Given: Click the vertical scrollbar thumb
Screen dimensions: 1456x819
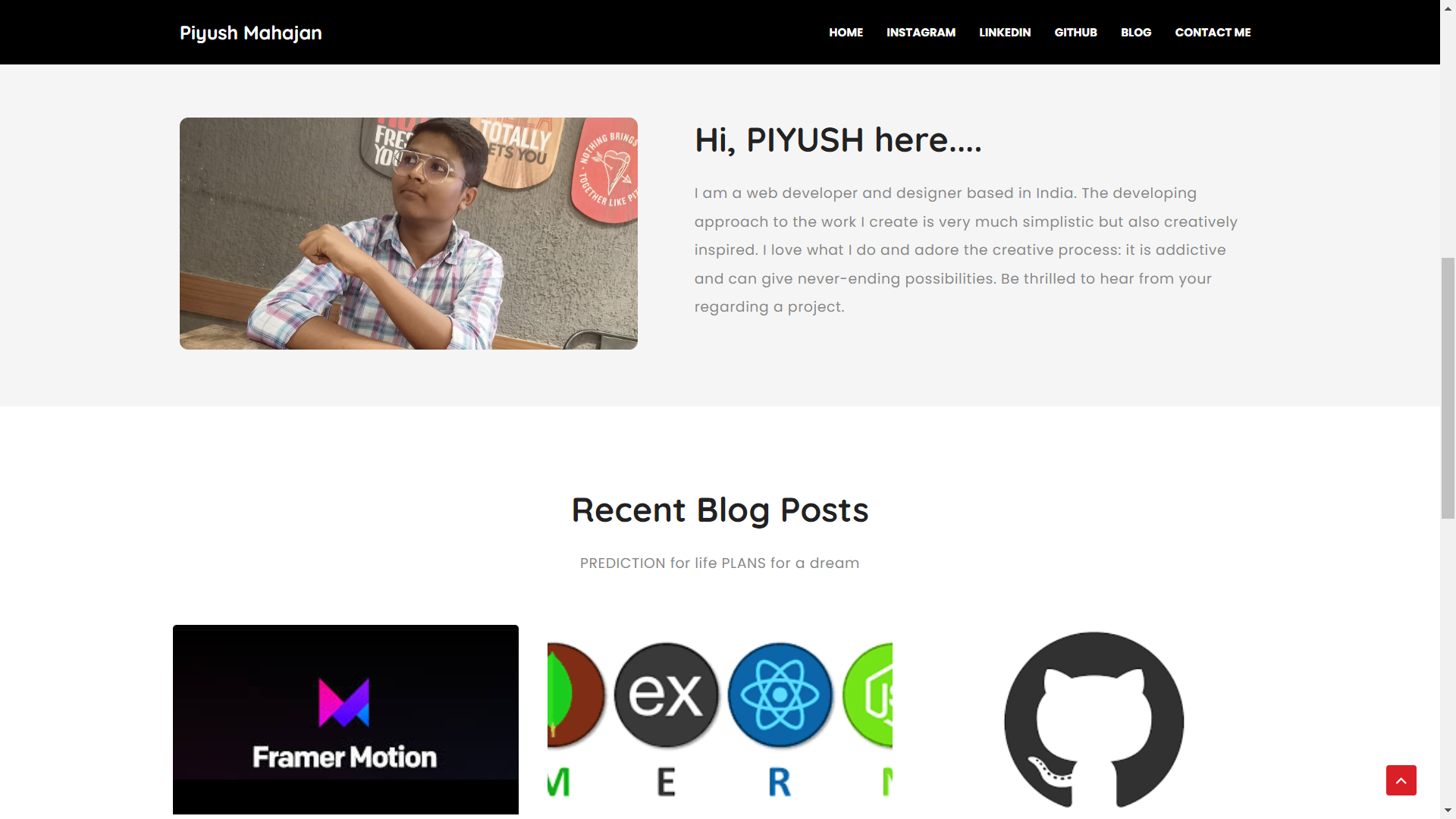Looking at the screenshot, I should 1448,388.
